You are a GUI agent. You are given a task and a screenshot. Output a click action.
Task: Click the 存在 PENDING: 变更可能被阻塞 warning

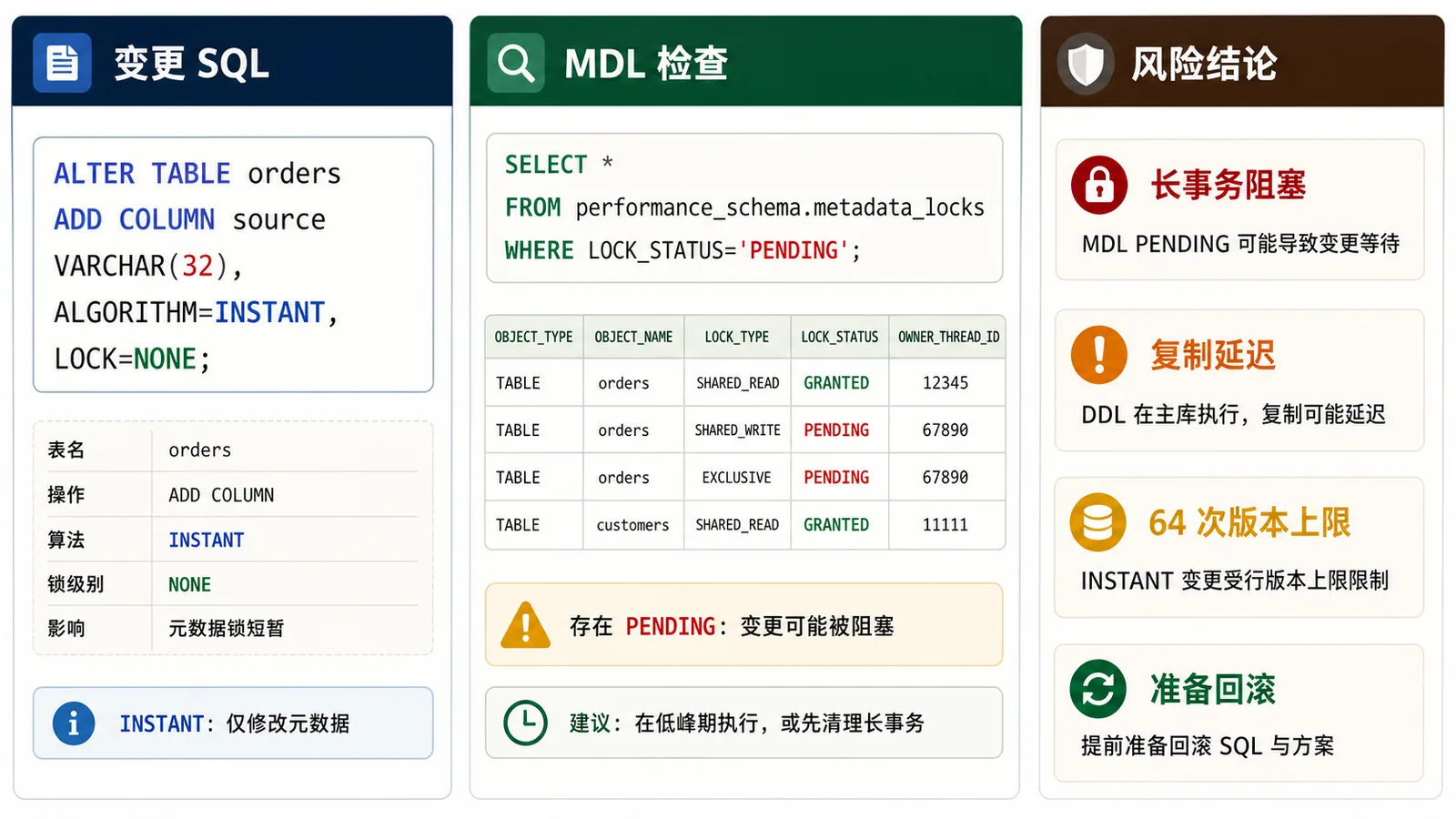(744, 625)
